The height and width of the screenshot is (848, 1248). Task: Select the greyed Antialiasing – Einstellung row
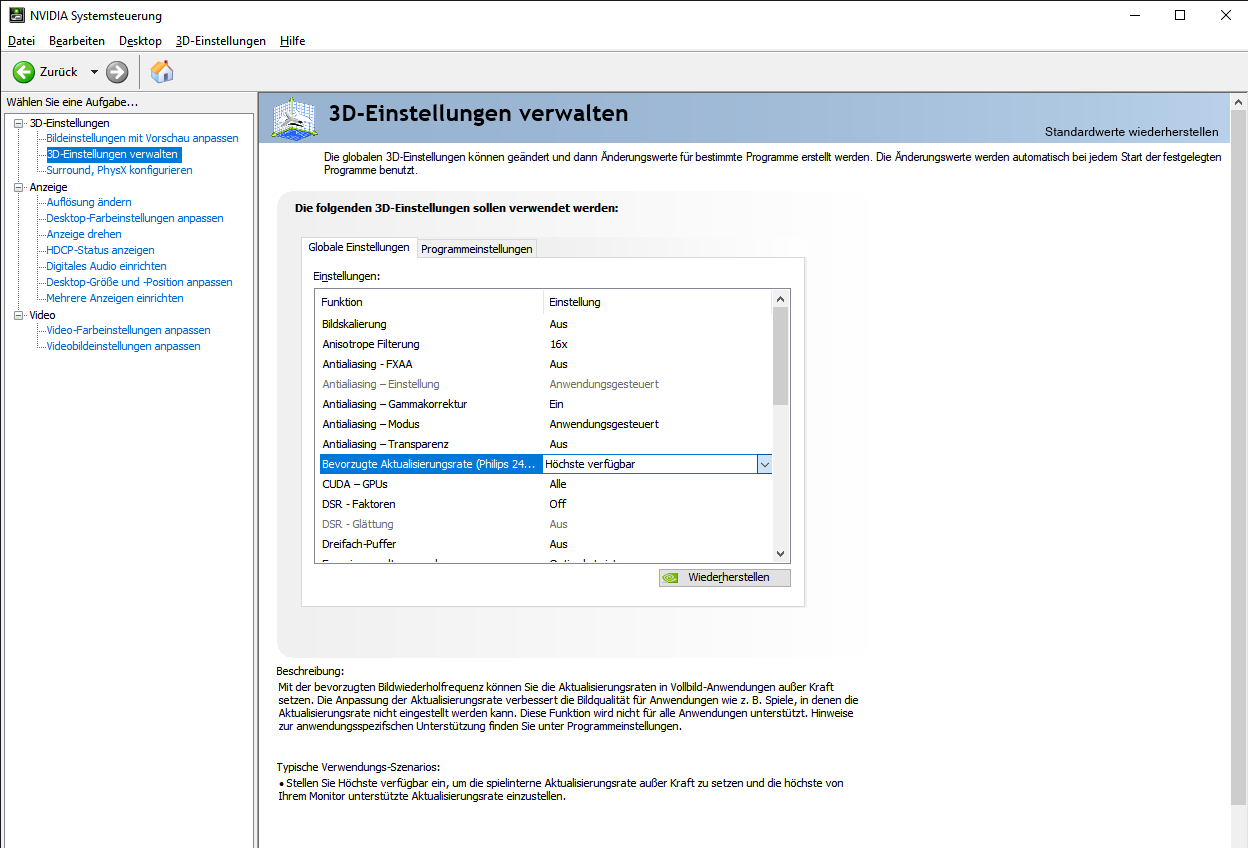[x=546, y=384]
